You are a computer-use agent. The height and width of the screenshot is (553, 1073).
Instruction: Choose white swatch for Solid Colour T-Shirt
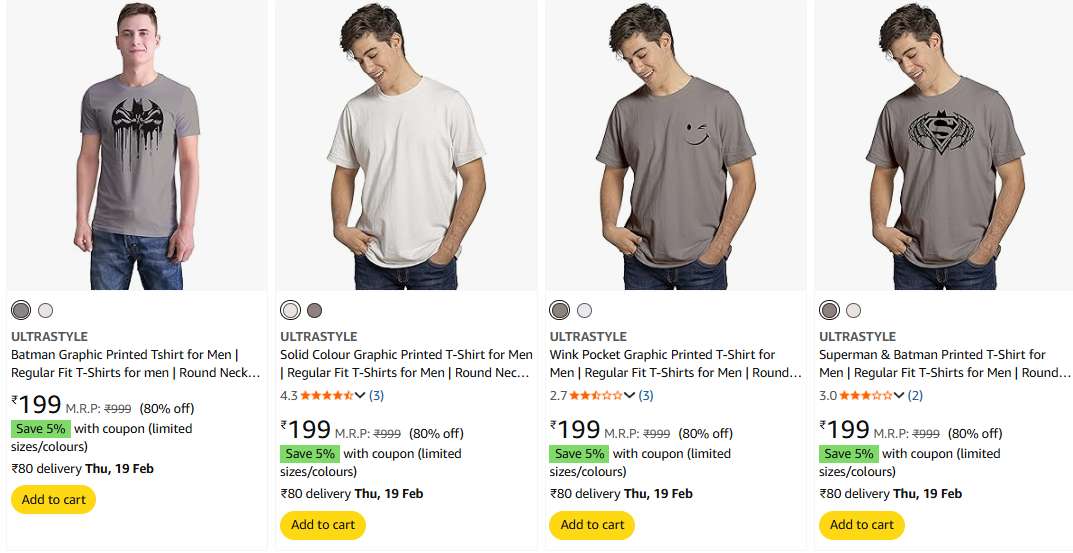click(290, 310)
